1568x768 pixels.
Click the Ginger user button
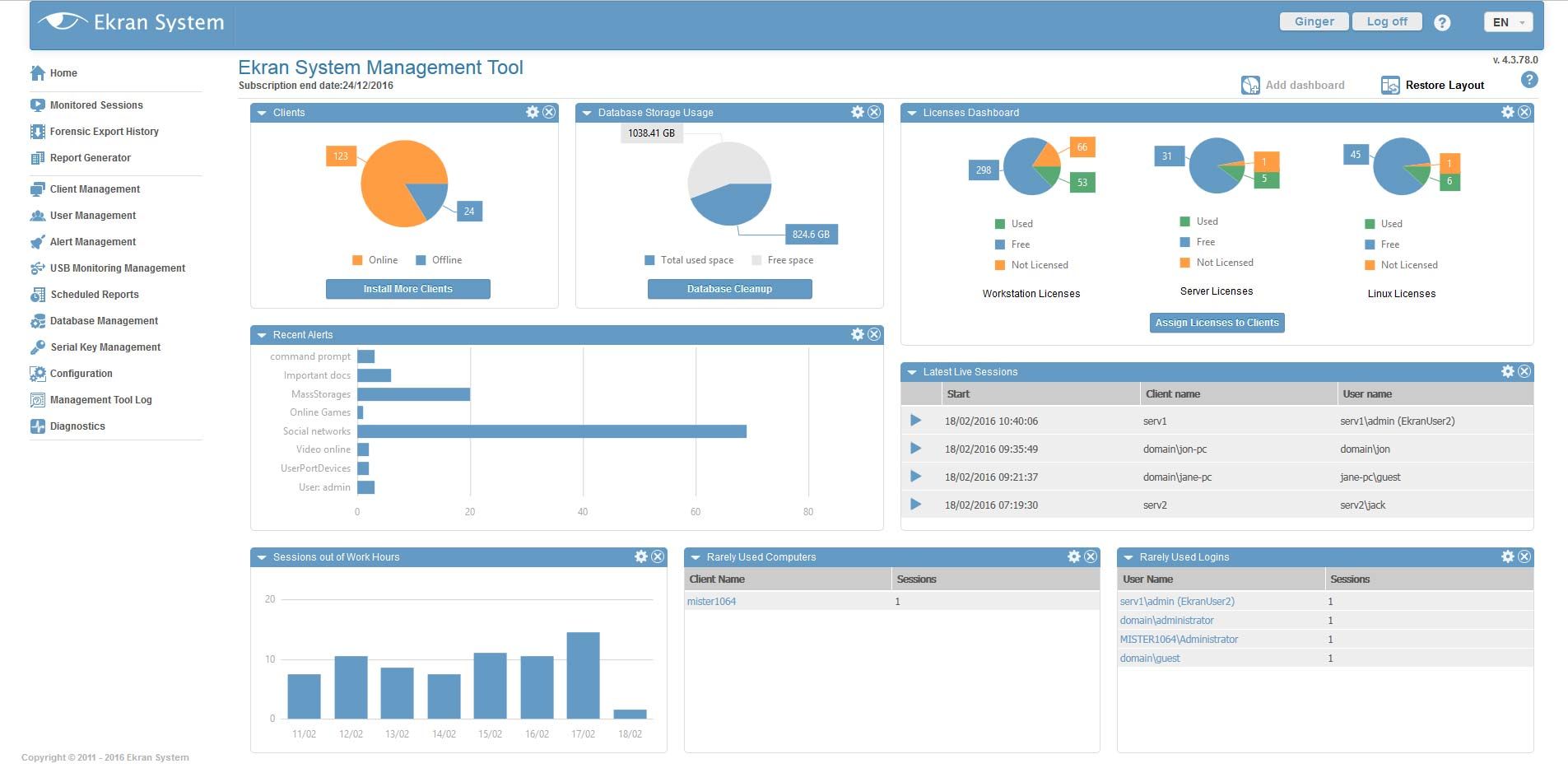pyautogui.click(x=1314, y=21)
